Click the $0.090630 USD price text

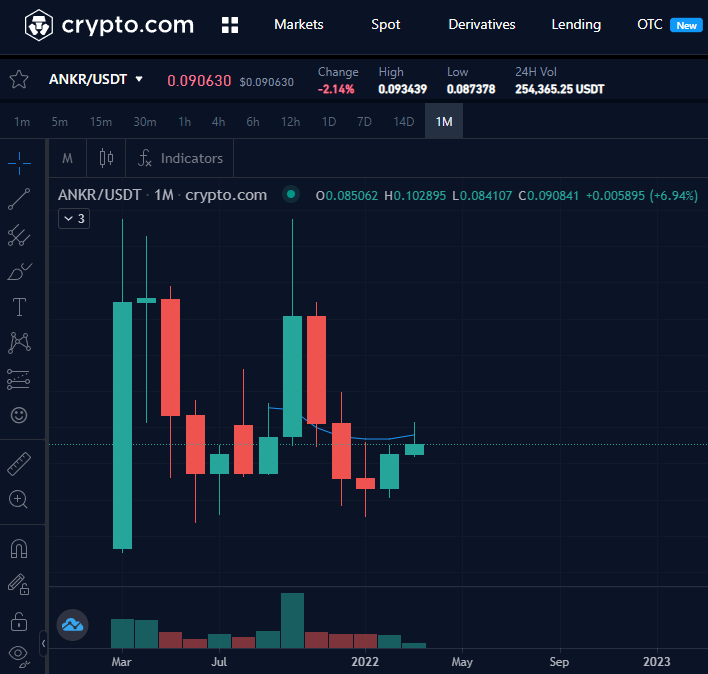point(266,82)
